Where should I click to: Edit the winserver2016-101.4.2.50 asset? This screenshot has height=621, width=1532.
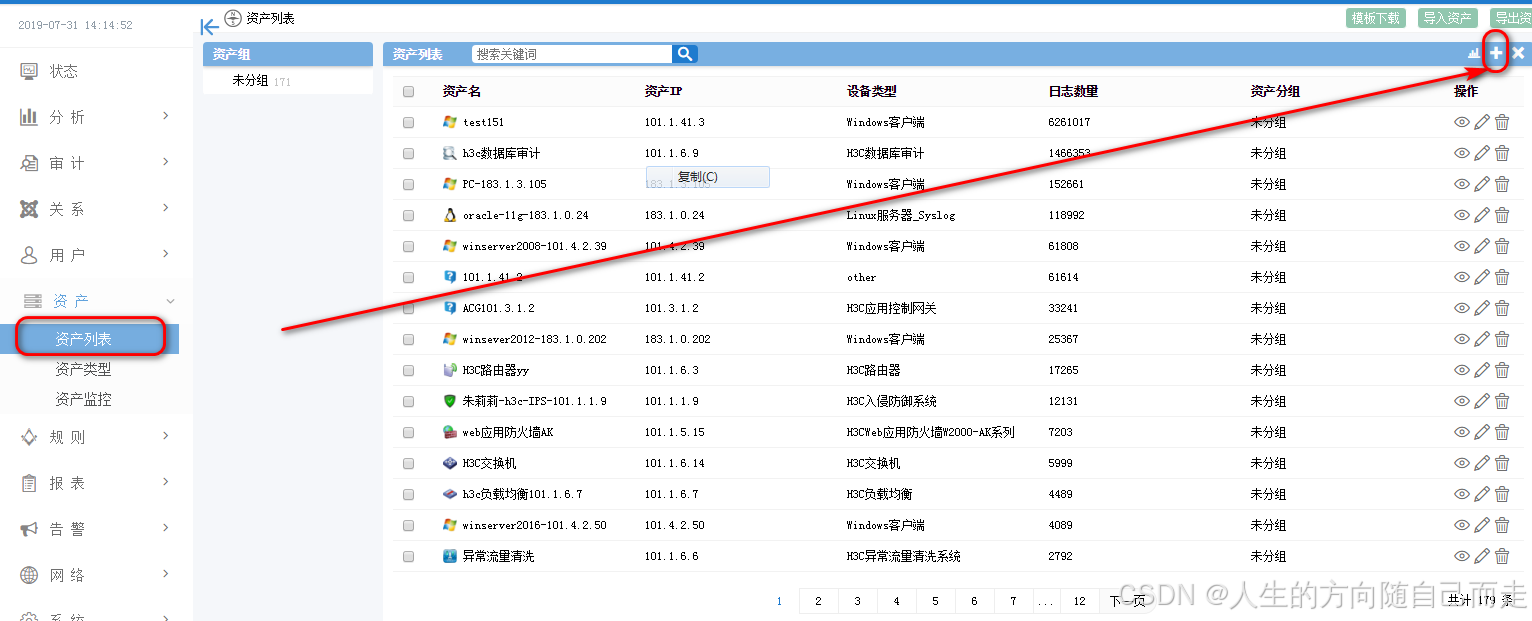pos(1482,525)
